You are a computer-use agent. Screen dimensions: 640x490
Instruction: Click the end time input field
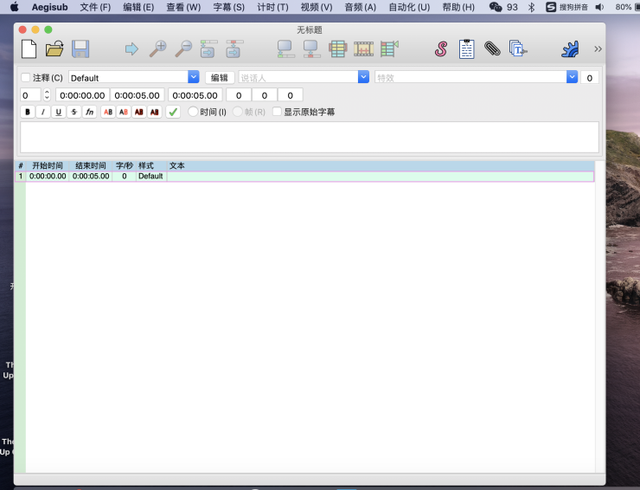point(137,95)
